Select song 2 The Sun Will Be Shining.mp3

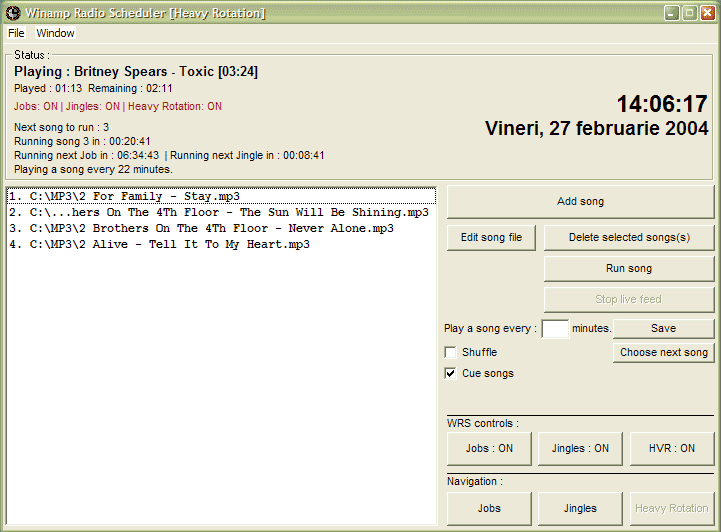(x=221, y=212)
